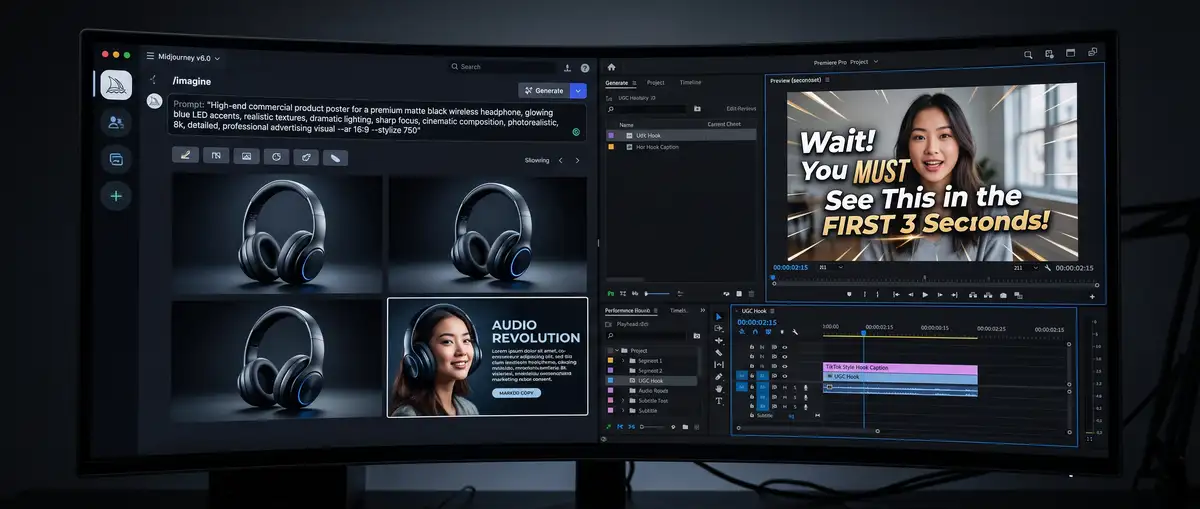Open the chat messages icon in Midjourney sidebar

pos(116,159)
